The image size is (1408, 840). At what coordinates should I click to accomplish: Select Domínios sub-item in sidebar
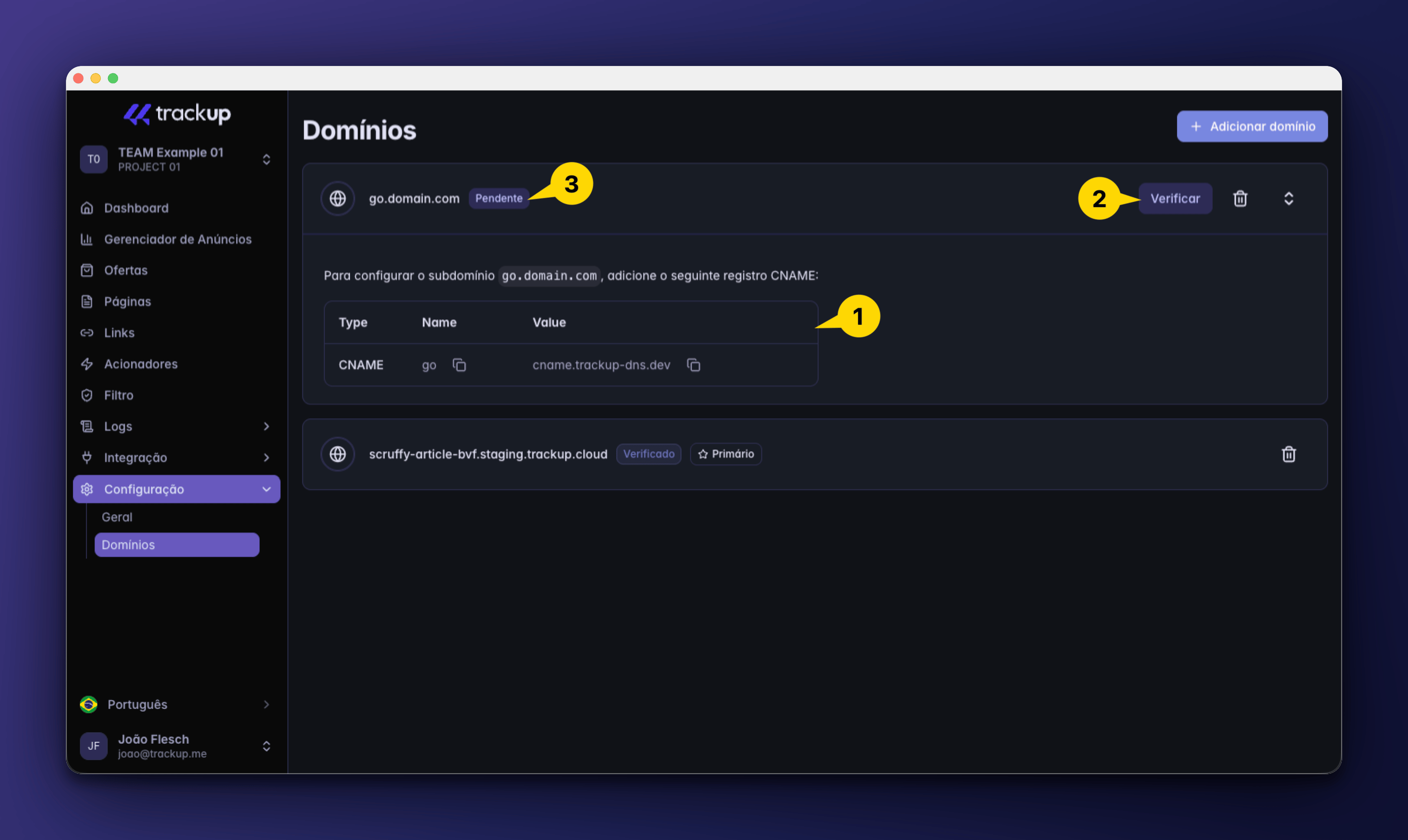[177, 545]
